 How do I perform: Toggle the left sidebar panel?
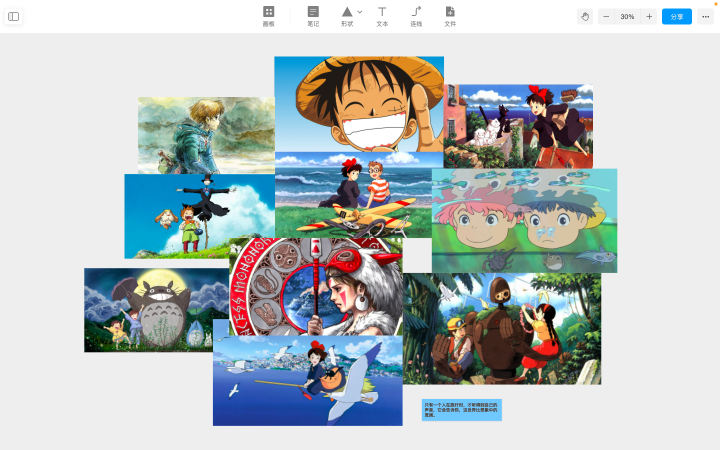(x=13, y=17)
